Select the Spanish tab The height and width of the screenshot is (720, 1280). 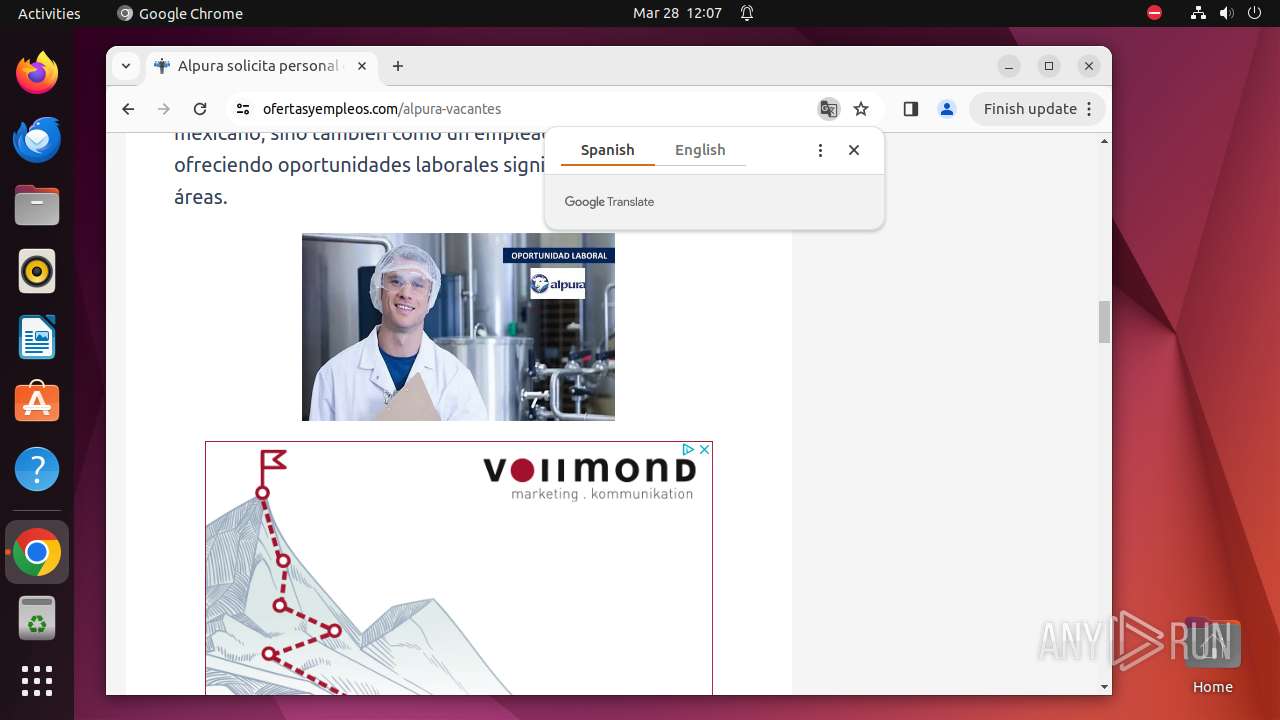click(607, 150)
